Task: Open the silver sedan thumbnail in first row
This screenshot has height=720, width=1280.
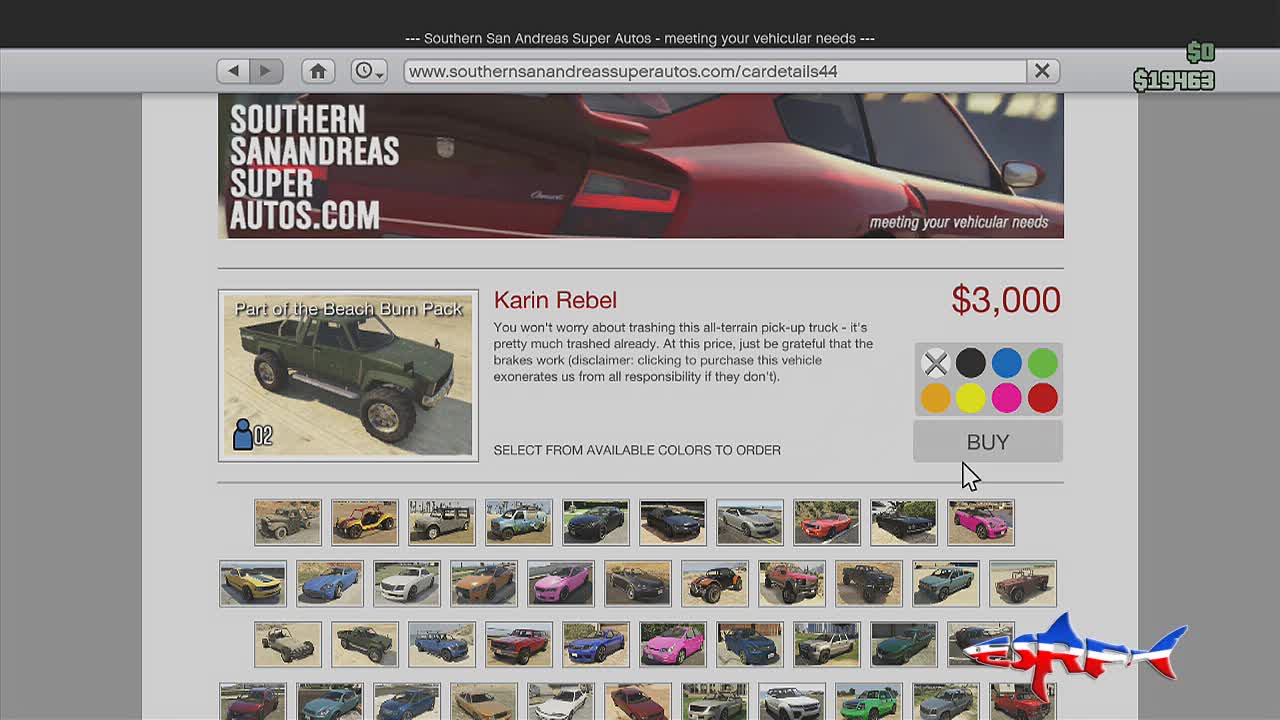Action: click(x=750, y=522)
